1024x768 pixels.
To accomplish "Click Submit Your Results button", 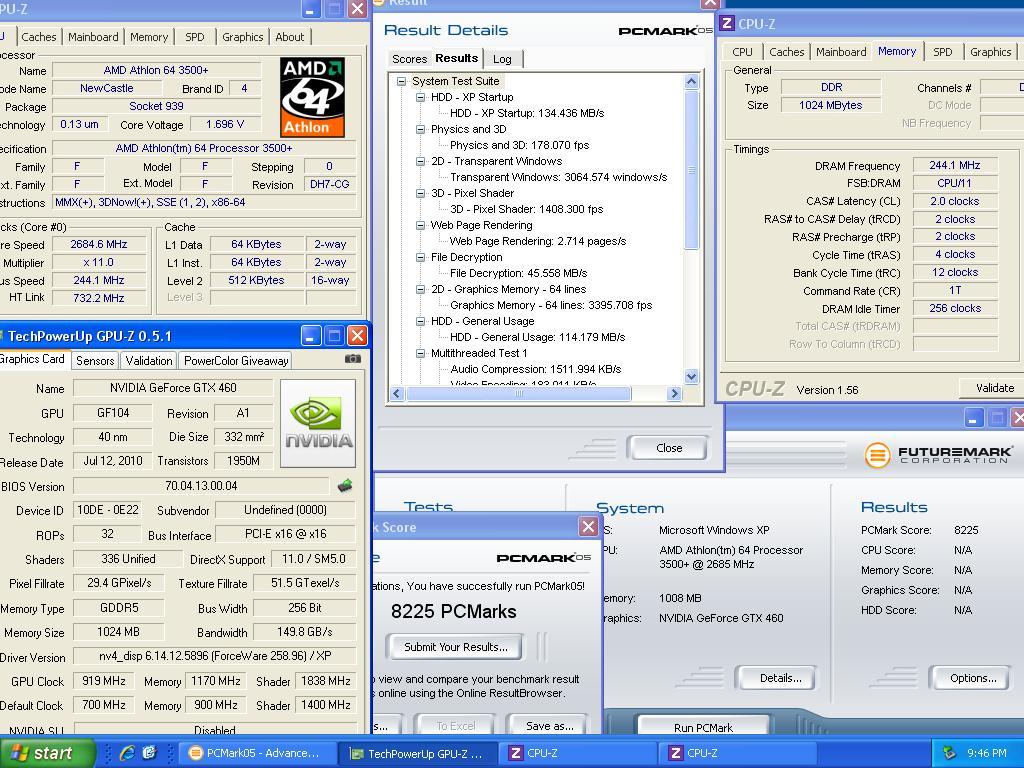I will coord(455,647).
